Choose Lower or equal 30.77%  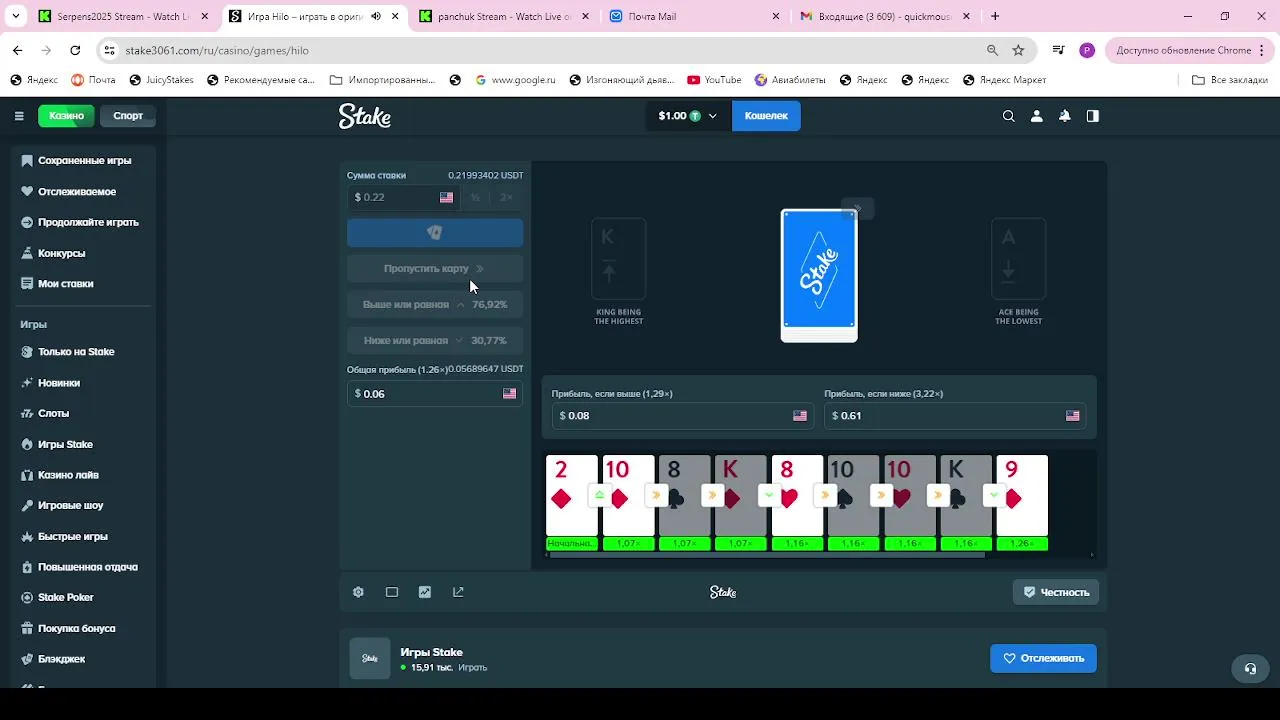(x=434, y=340)
